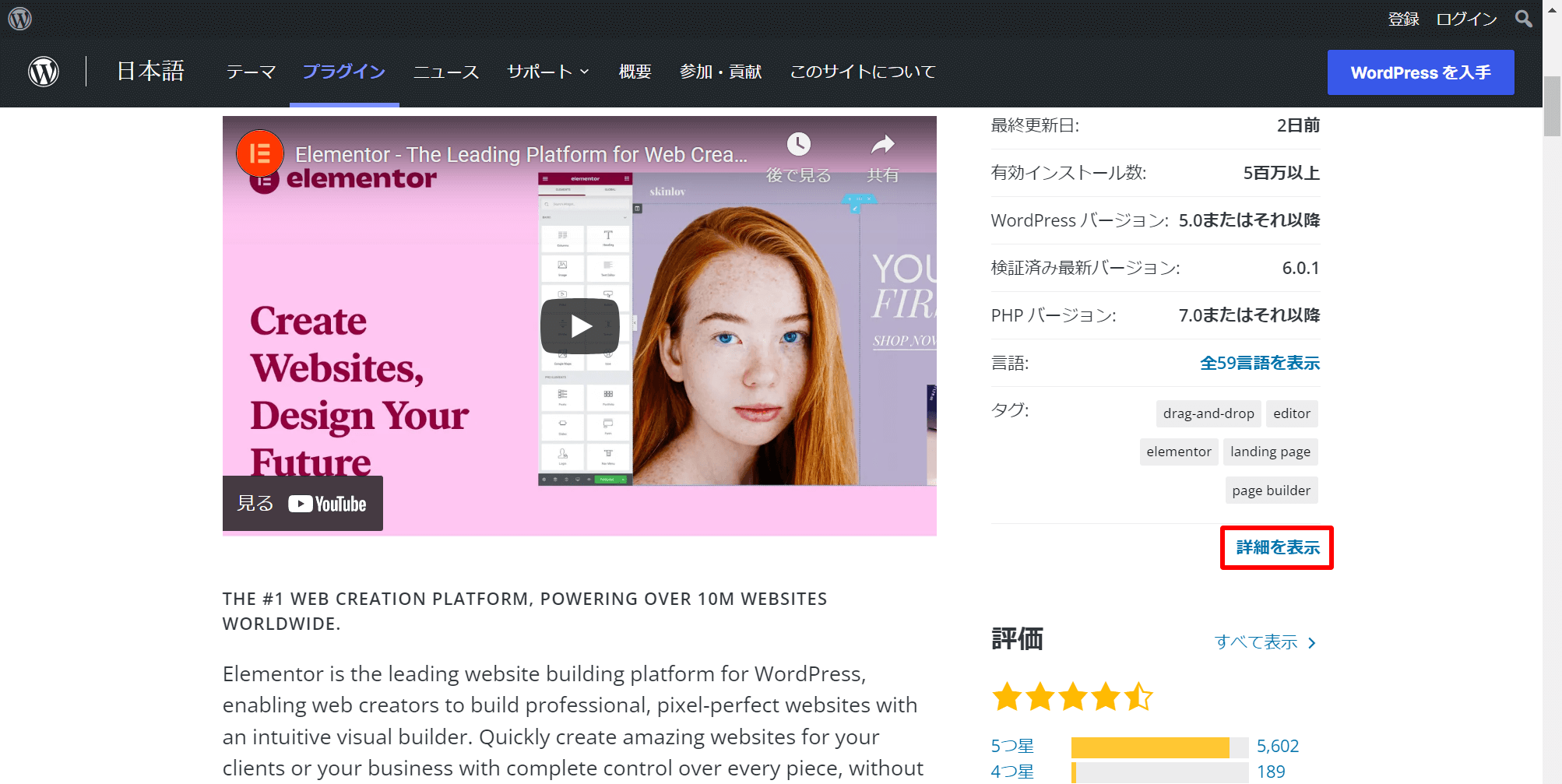Click the 登録 register link
This screenshot has width=1562, height=784.
(x=1404, y=19)
